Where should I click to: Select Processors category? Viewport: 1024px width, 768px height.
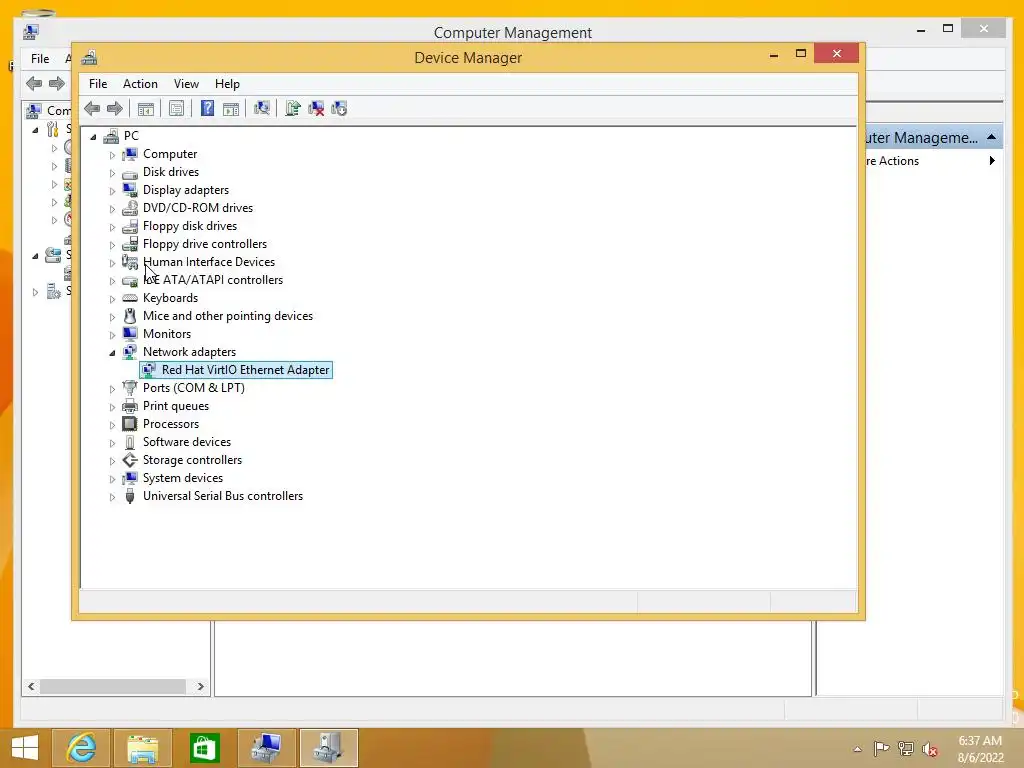click(x=171, y=424)
